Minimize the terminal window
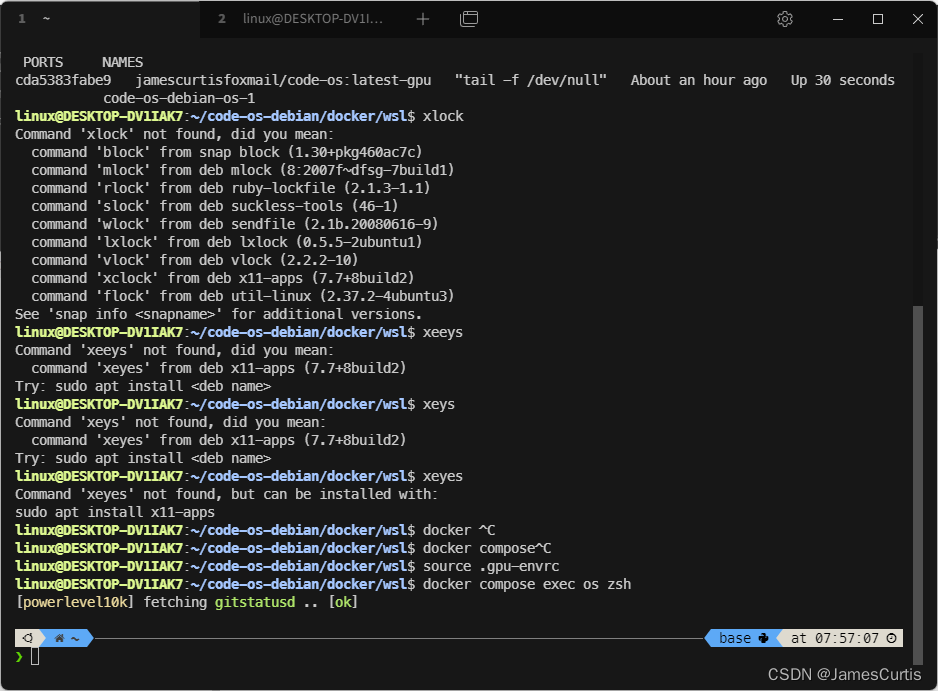The width and height of the screenshot is (938, 691). [838, 19]
